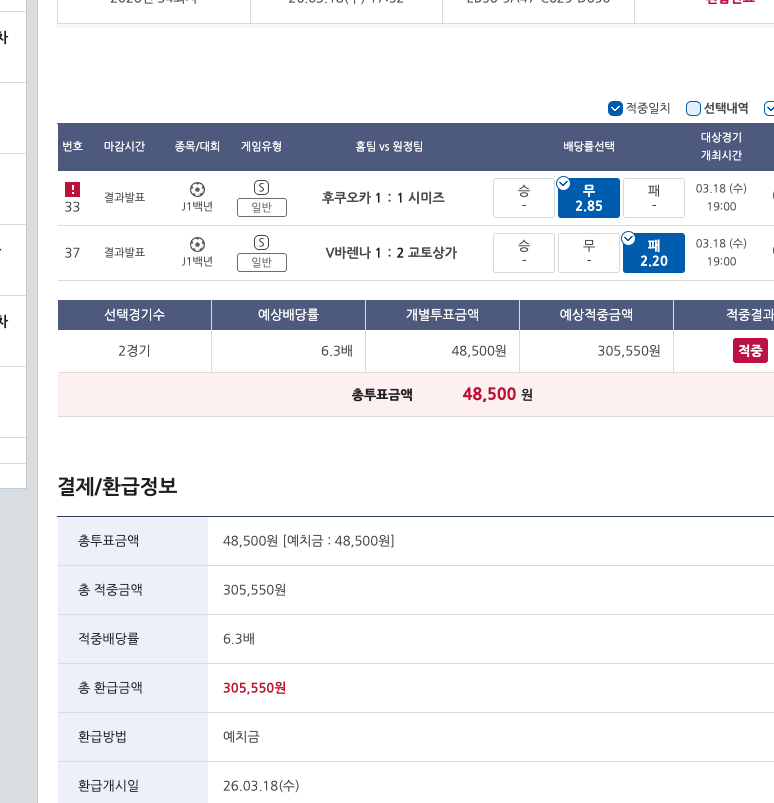Toggle the 적중일치 checkbox
This screenshot has height=803, width=774.
[615, 109]
